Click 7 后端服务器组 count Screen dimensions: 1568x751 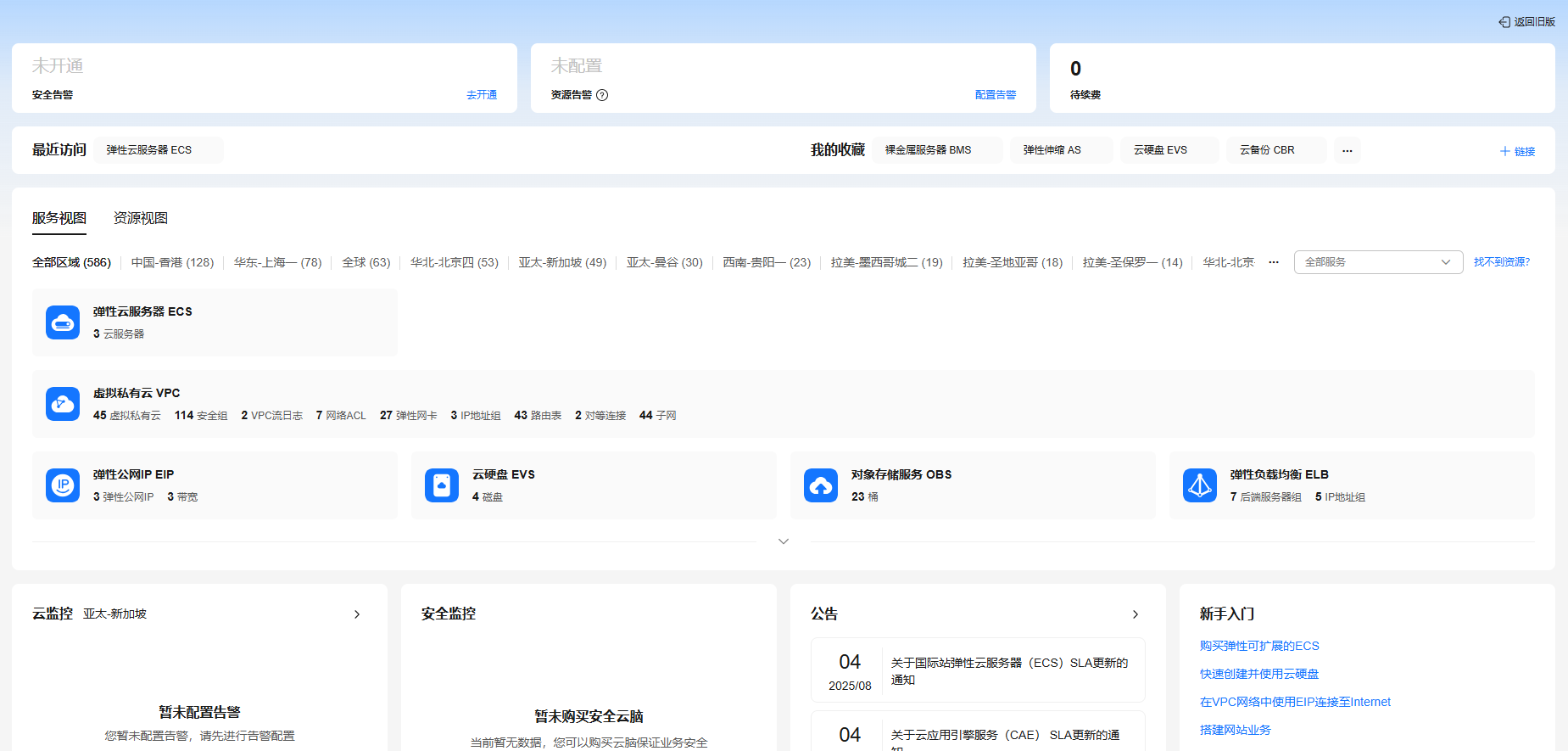[1266, 496]
